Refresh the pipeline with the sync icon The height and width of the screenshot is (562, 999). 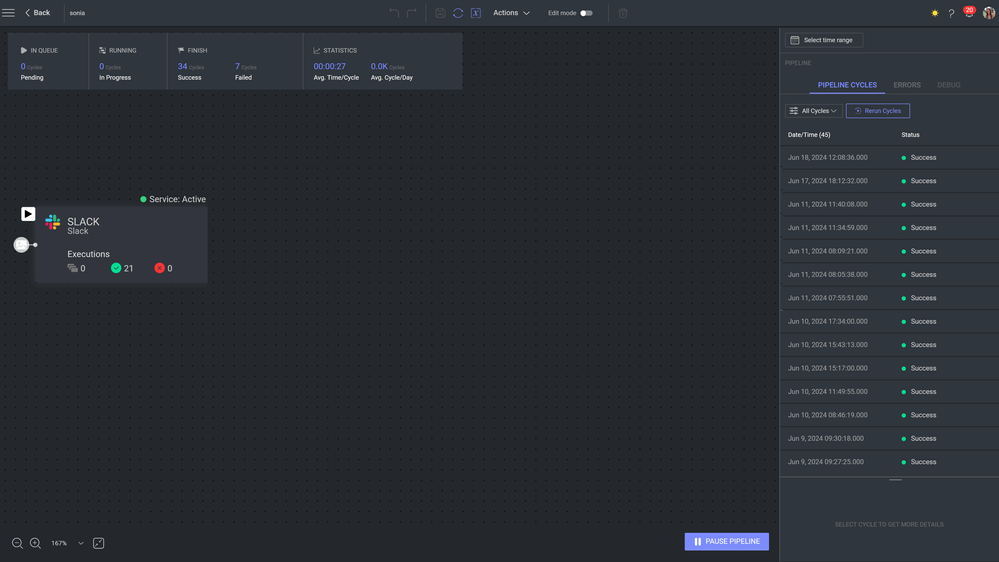coord(458,13)
